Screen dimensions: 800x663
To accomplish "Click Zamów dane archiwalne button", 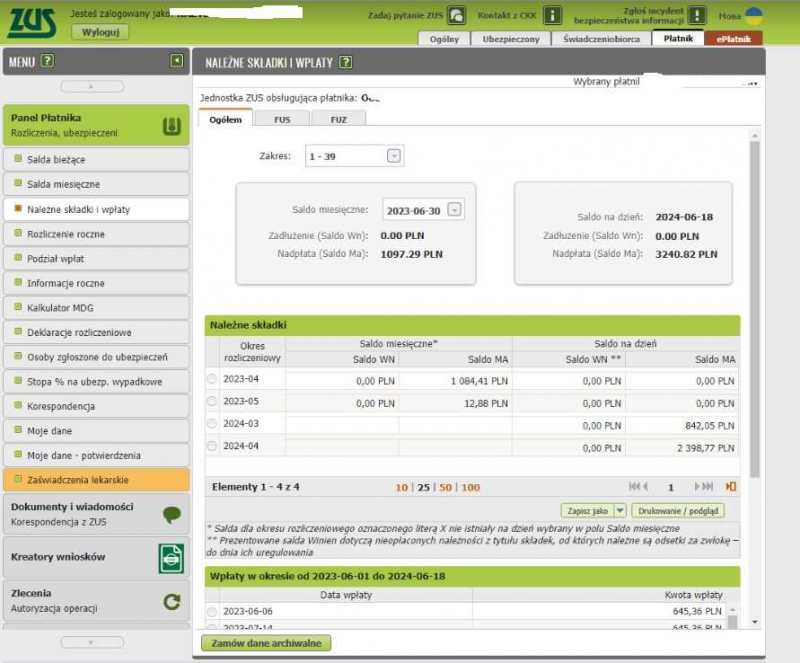I will point(266,643).
